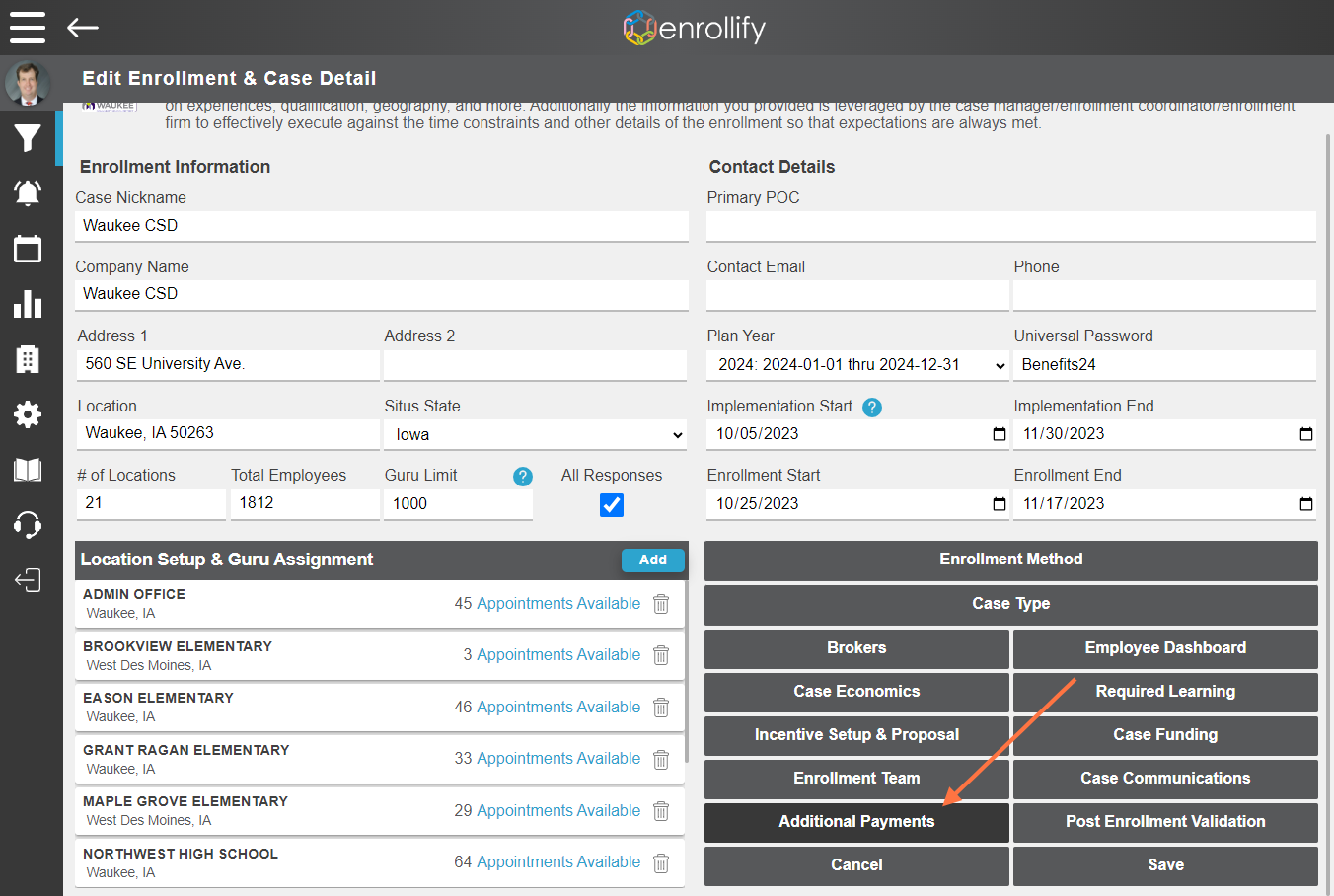The width and height of the screenshot is (1334, 896).
Task: Click the logout icon in sidebar
Action: [x=28, y=579]
